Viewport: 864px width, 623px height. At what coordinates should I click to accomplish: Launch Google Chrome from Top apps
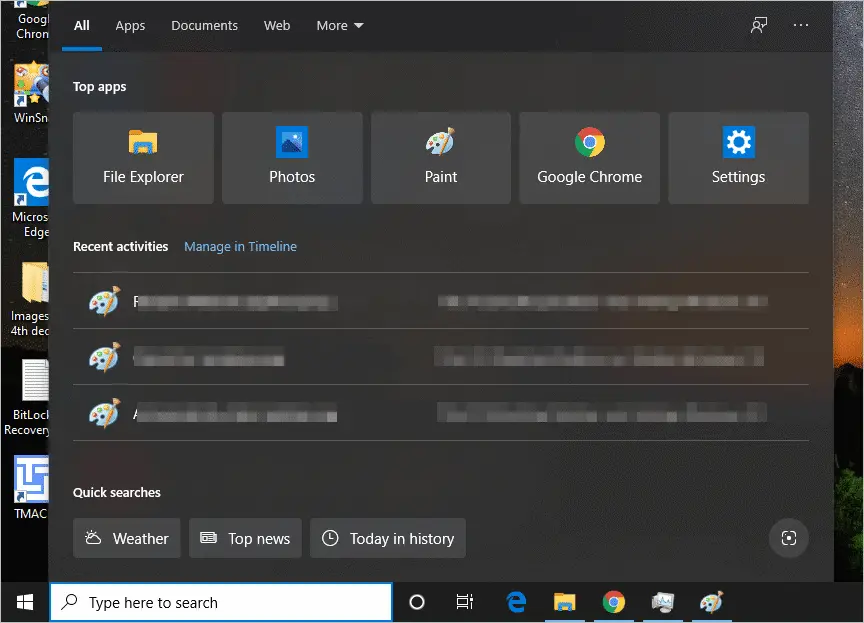[x=590, y=158]
